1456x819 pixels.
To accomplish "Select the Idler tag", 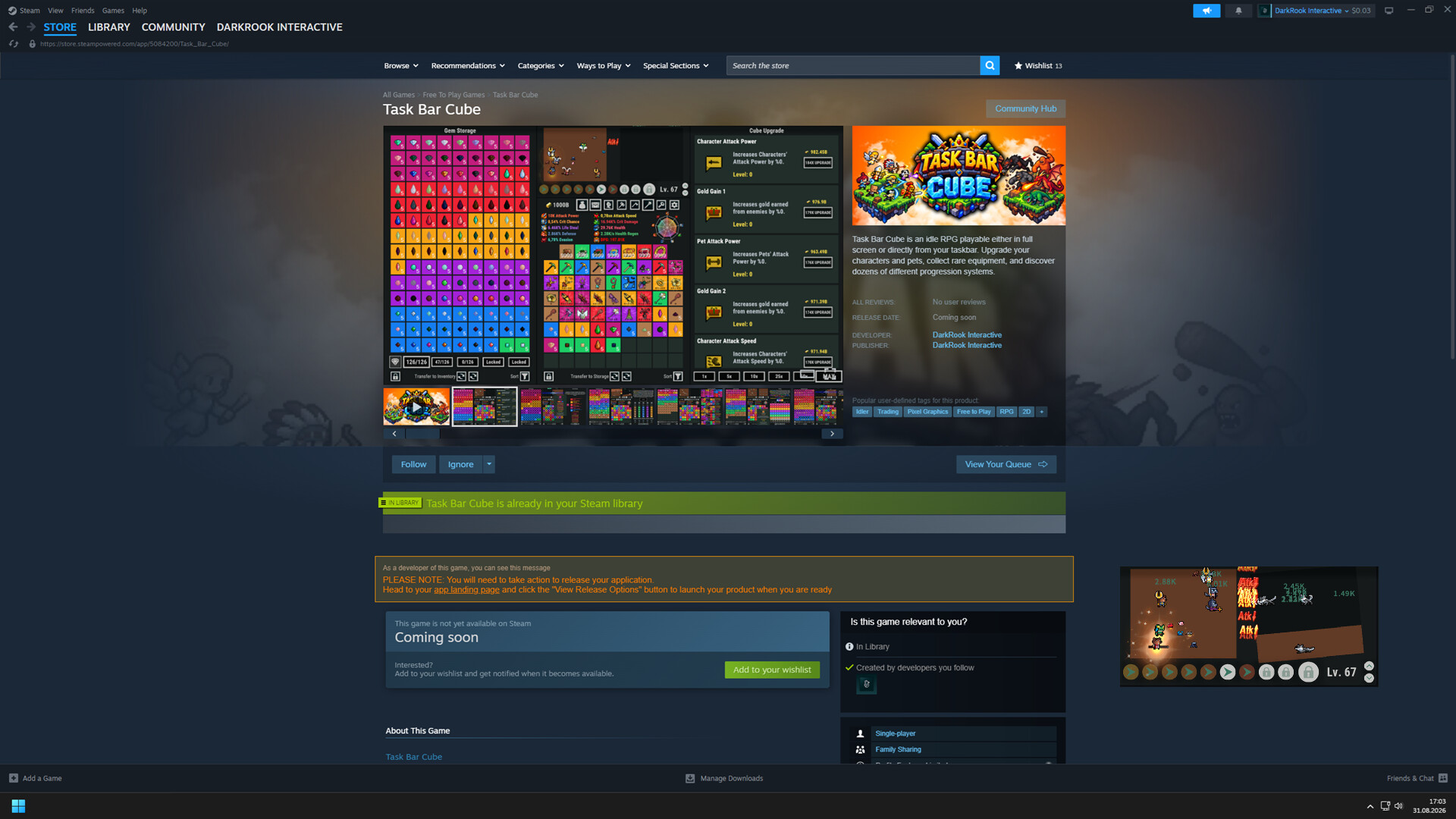I will (862, 412).
